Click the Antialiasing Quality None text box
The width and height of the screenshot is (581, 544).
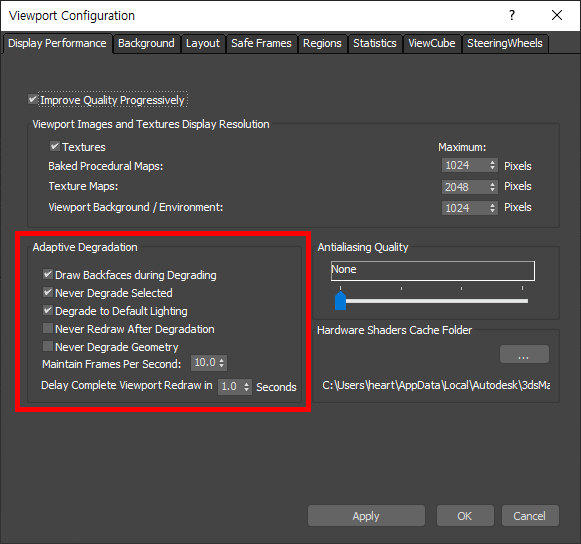pos(433,271)
